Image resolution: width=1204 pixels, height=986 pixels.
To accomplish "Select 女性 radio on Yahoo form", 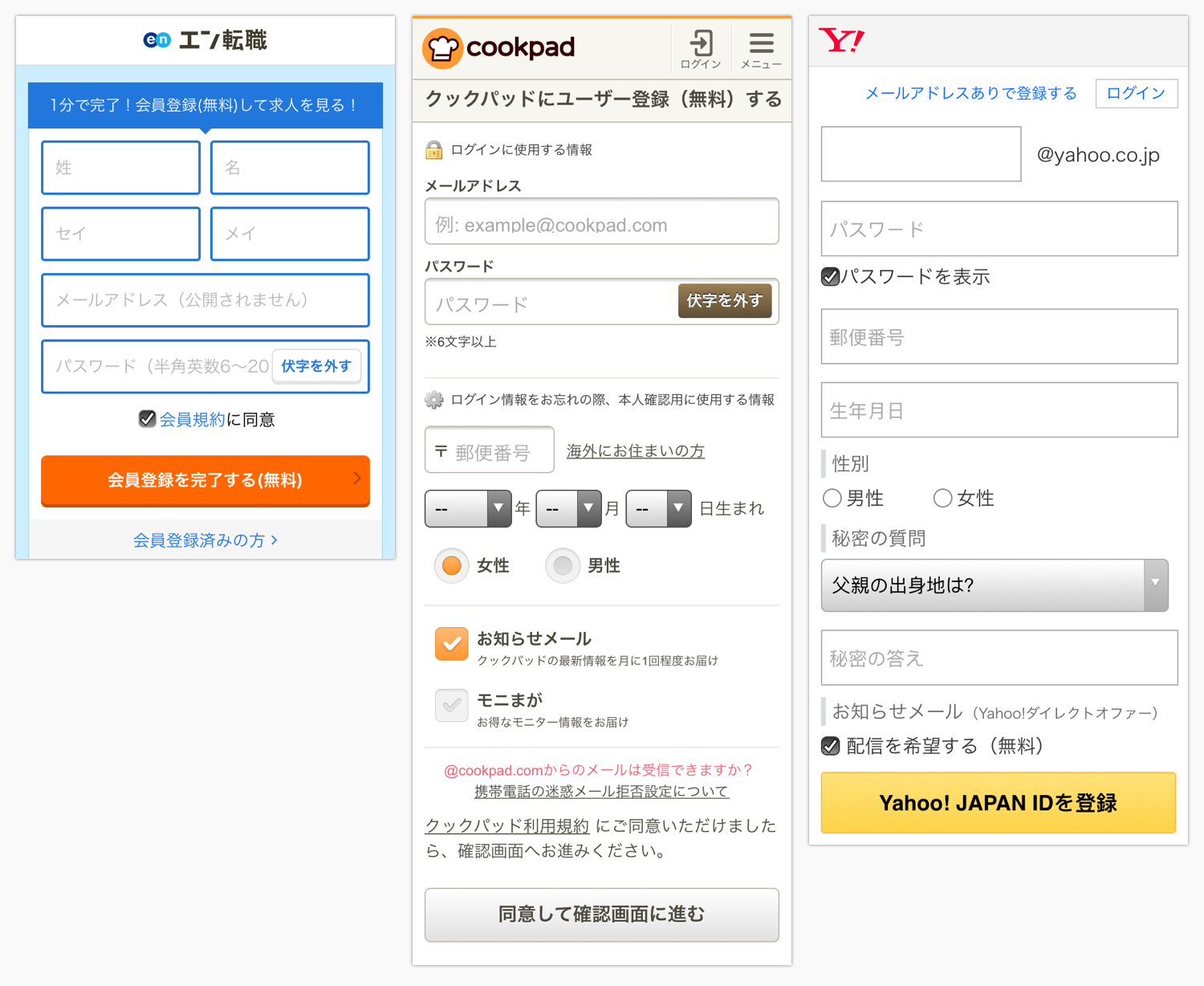I will [943, 499].
